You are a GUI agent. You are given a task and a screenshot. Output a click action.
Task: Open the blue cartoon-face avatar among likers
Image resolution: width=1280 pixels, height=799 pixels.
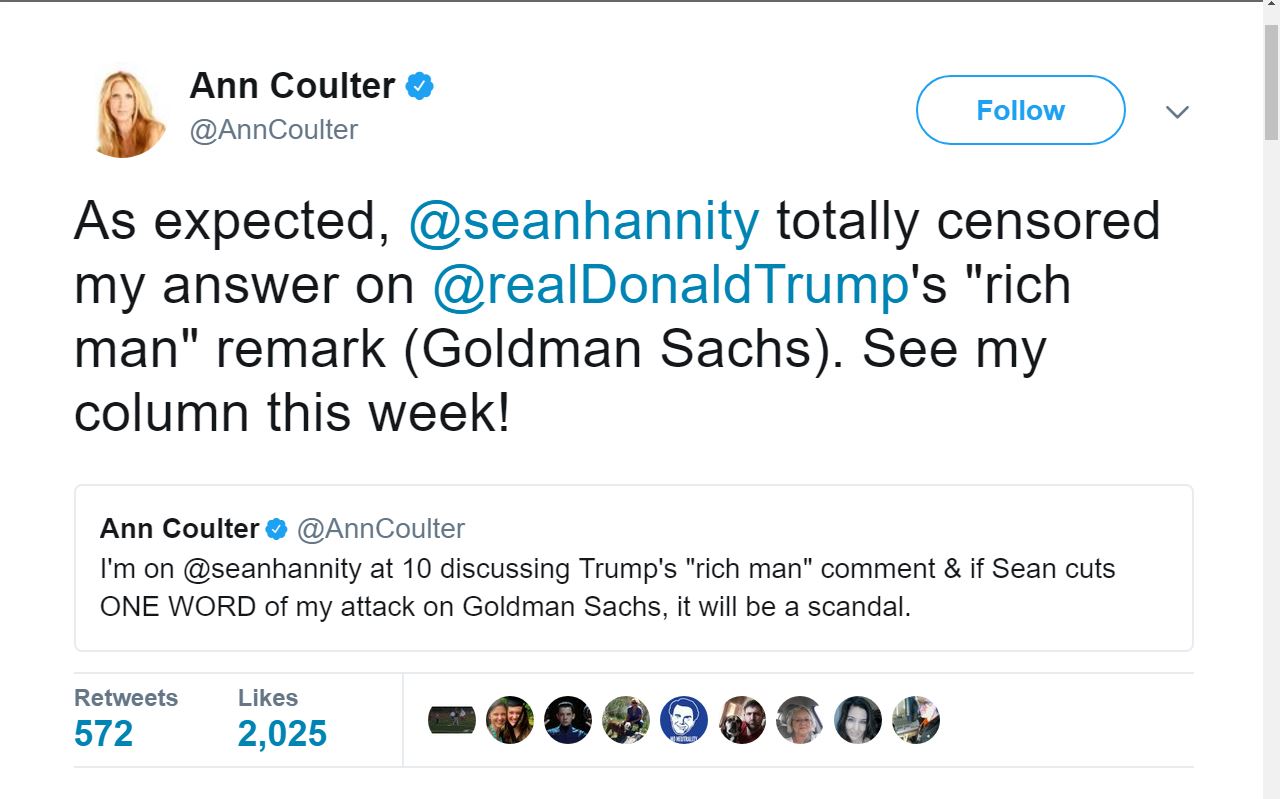coord(684,720)
